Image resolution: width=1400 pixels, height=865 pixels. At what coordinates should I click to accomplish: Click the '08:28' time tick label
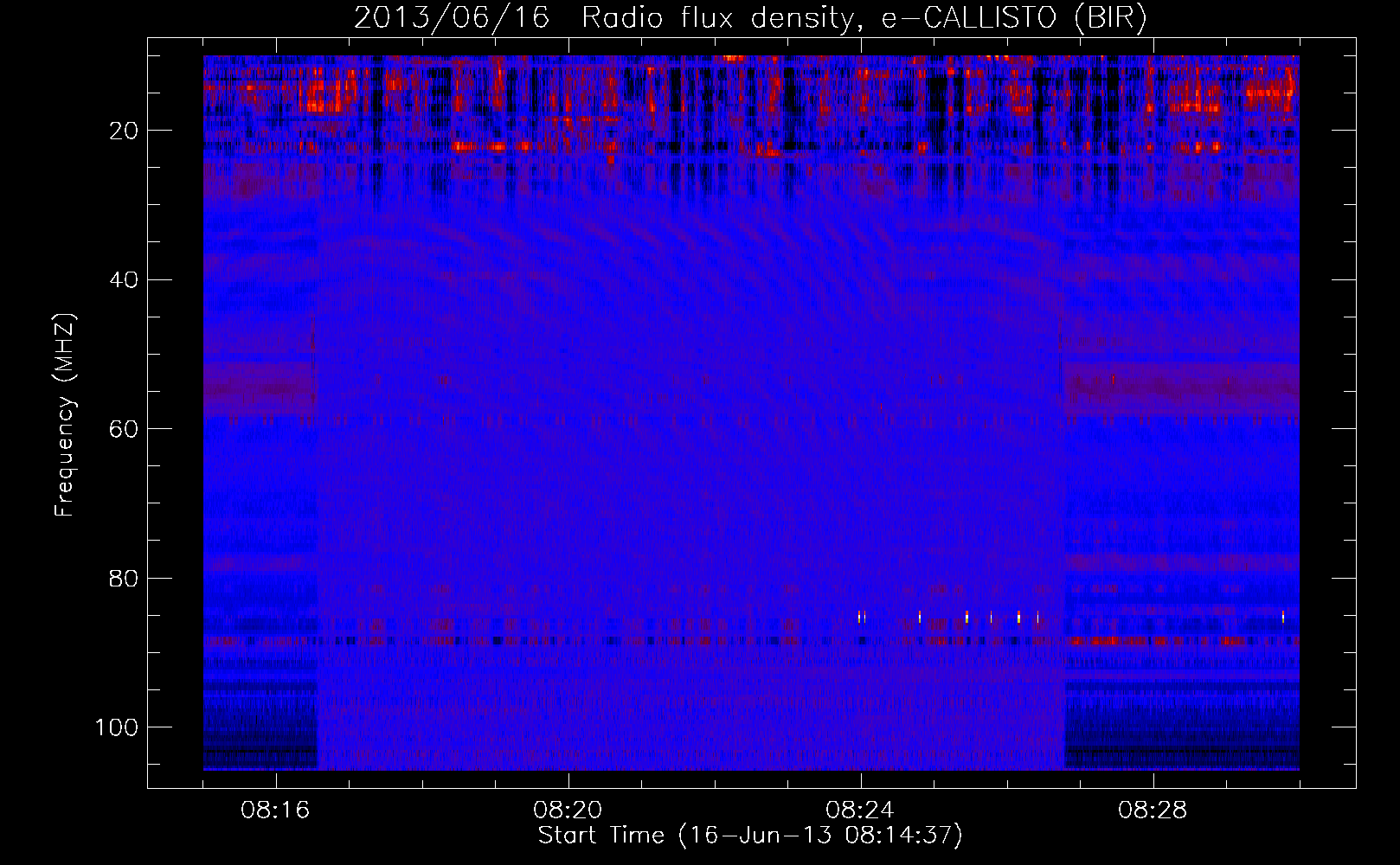(1153, 811)
